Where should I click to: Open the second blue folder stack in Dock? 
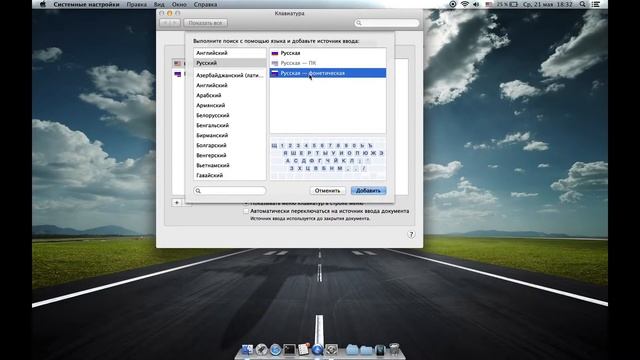point(366,350)
